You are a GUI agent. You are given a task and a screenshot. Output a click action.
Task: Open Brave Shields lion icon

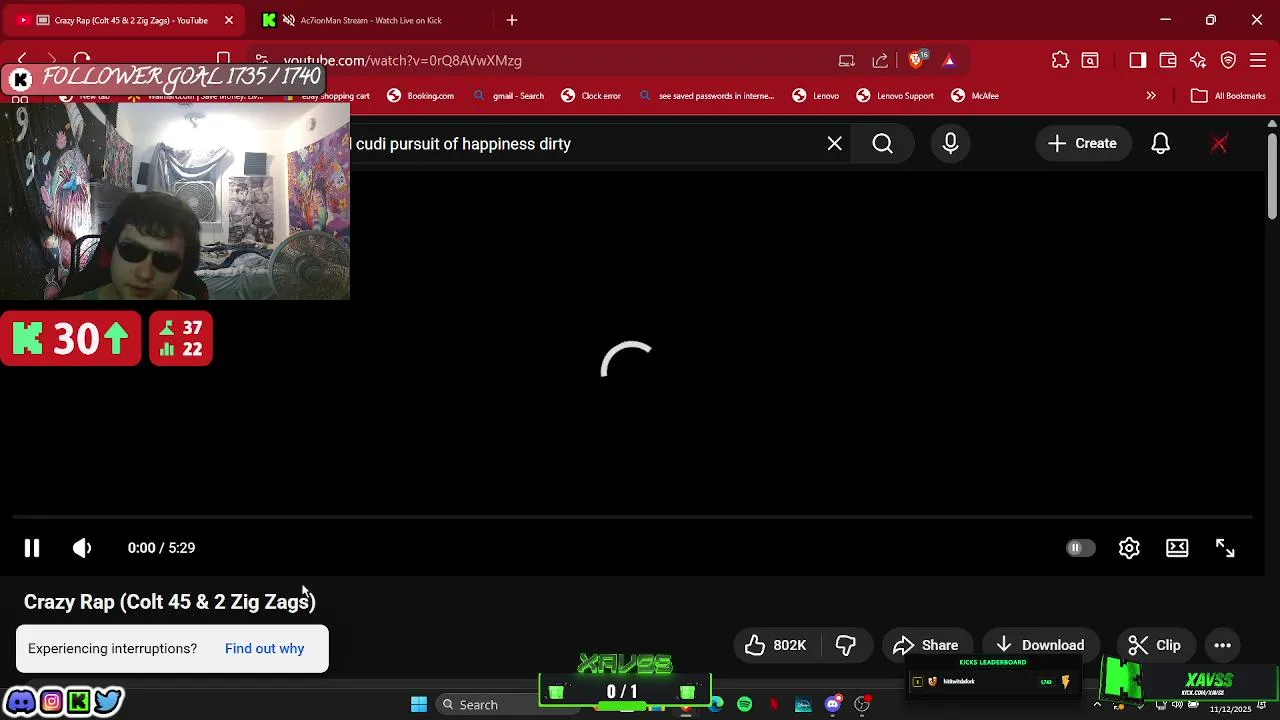pyautogui.click(x=916, y=60)
